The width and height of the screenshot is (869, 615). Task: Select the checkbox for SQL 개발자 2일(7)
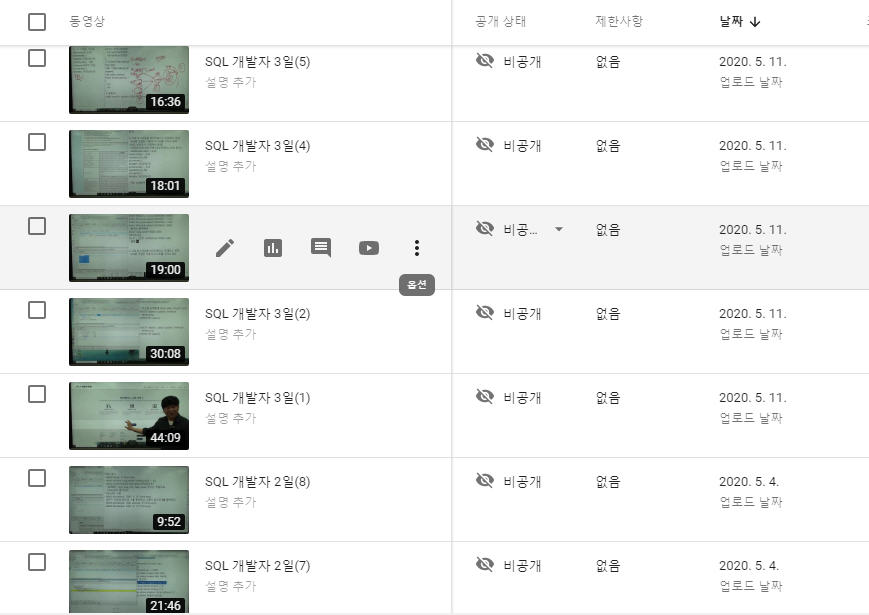coord(37,562)
